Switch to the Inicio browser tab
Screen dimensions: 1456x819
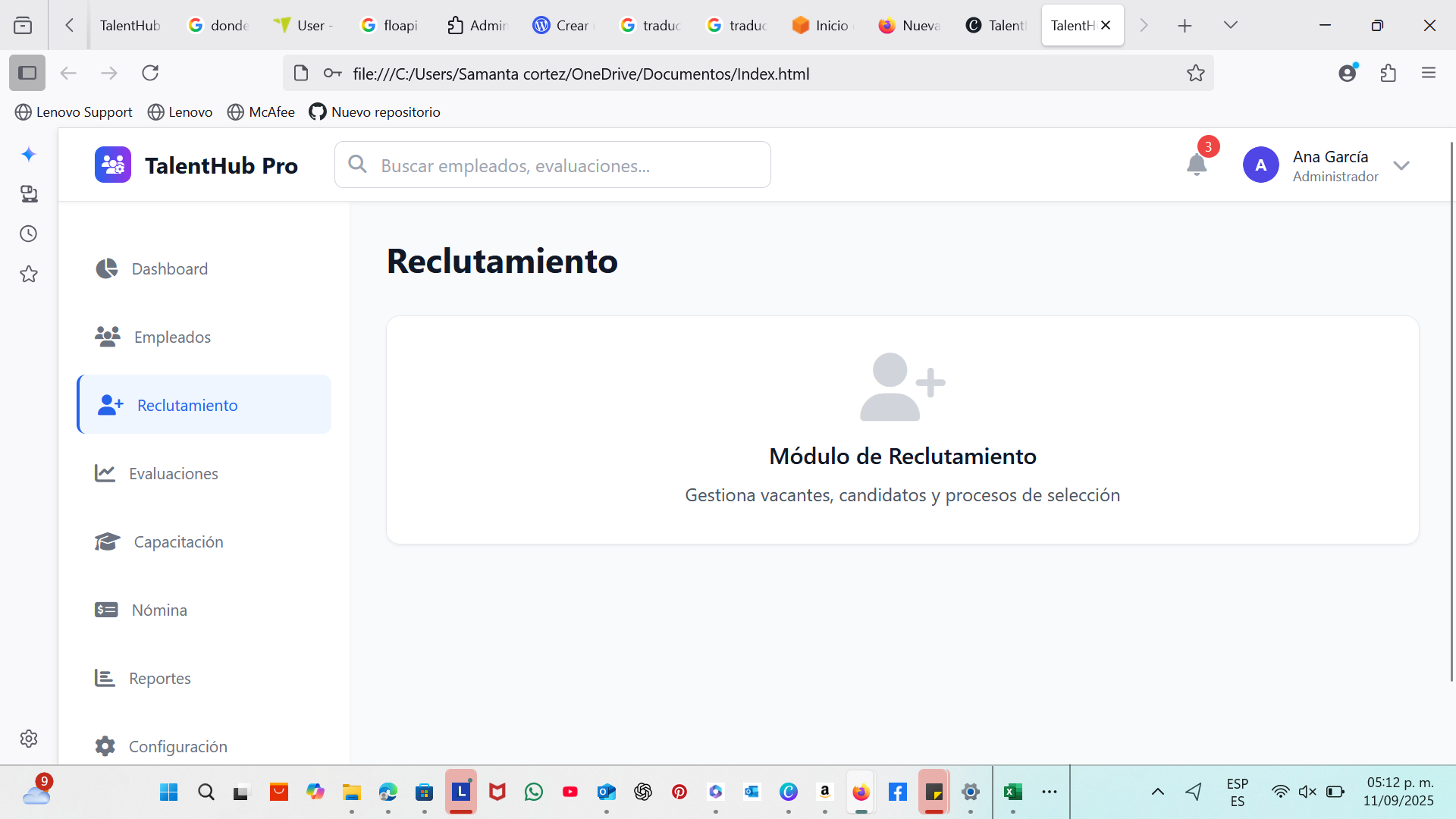(822, 26)
